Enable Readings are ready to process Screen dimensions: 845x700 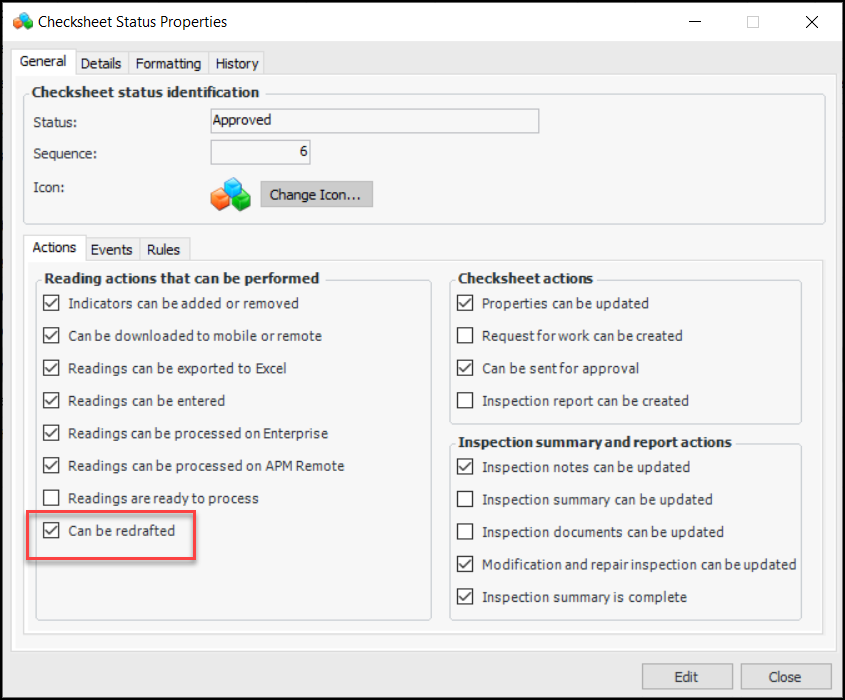(52, 498)
